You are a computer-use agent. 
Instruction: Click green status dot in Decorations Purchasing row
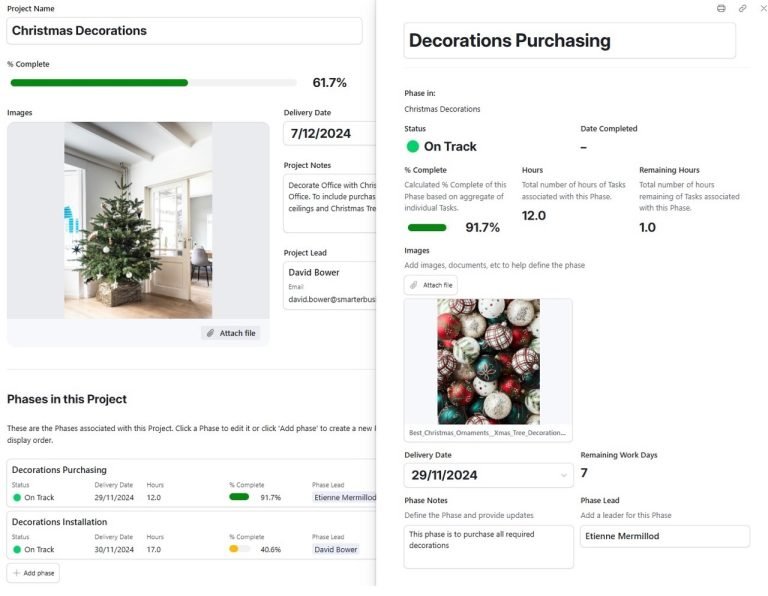pyautogui.click(x=16, y=497)
